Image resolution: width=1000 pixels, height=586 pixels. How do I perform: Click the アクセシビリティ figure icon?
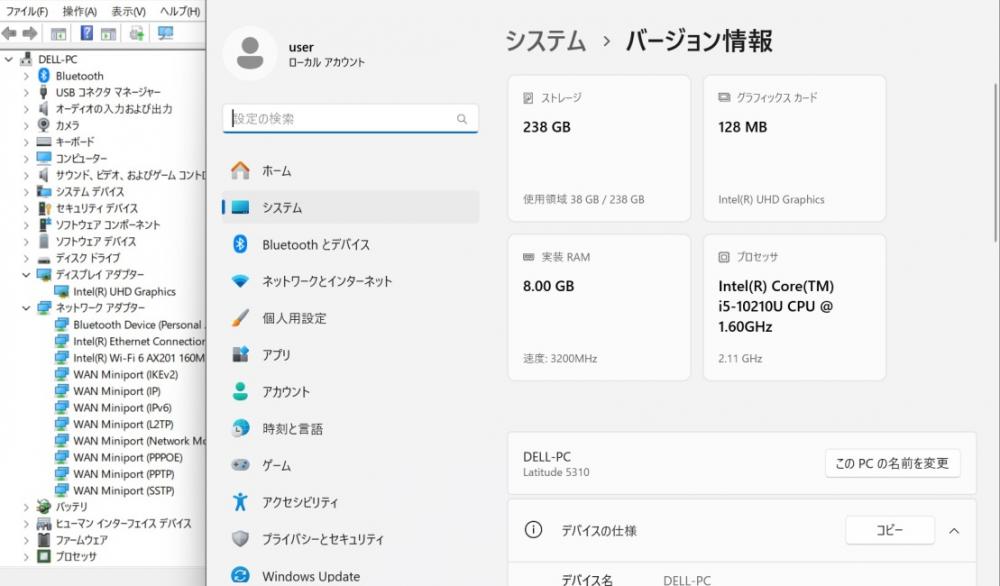240,502
